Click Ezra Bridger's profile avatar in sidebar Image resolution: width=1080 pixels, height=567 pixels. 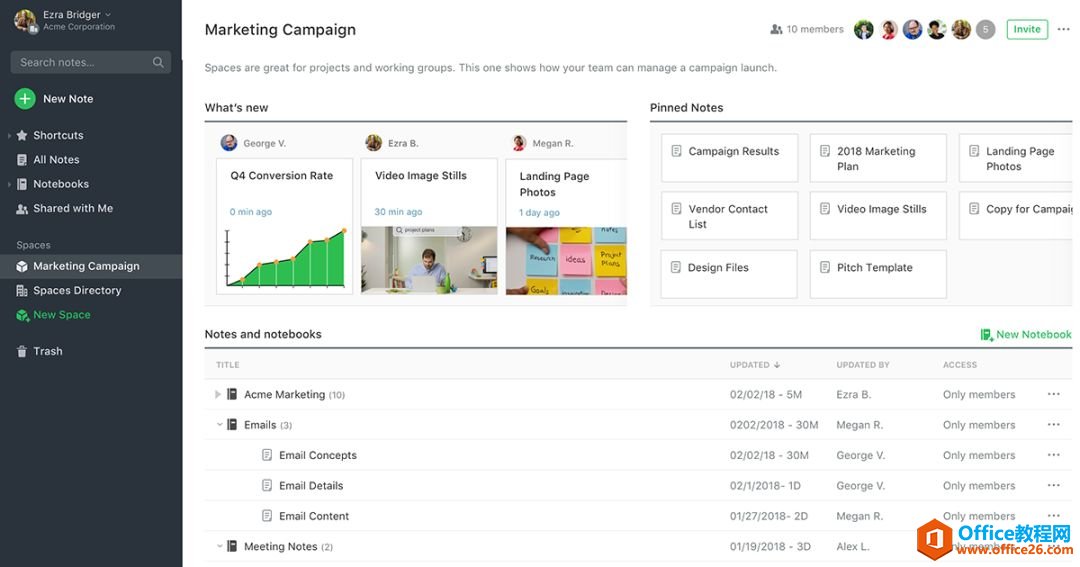click(x=25, y=21)
